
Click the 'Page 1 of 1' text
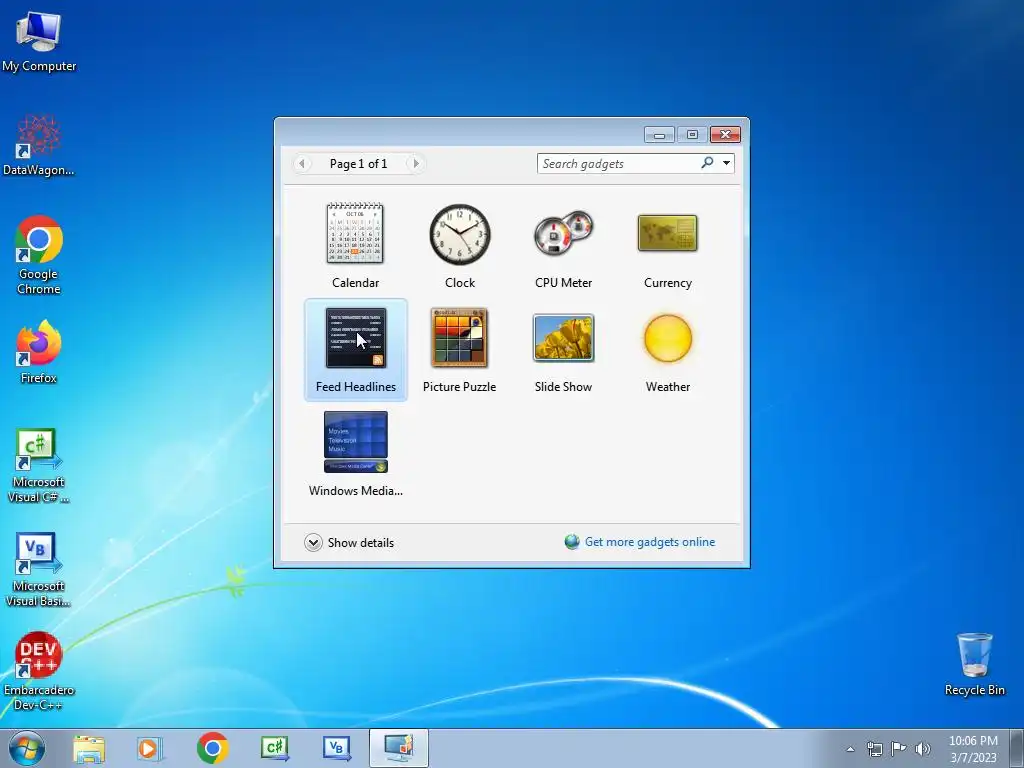click(x=359, y=164)
